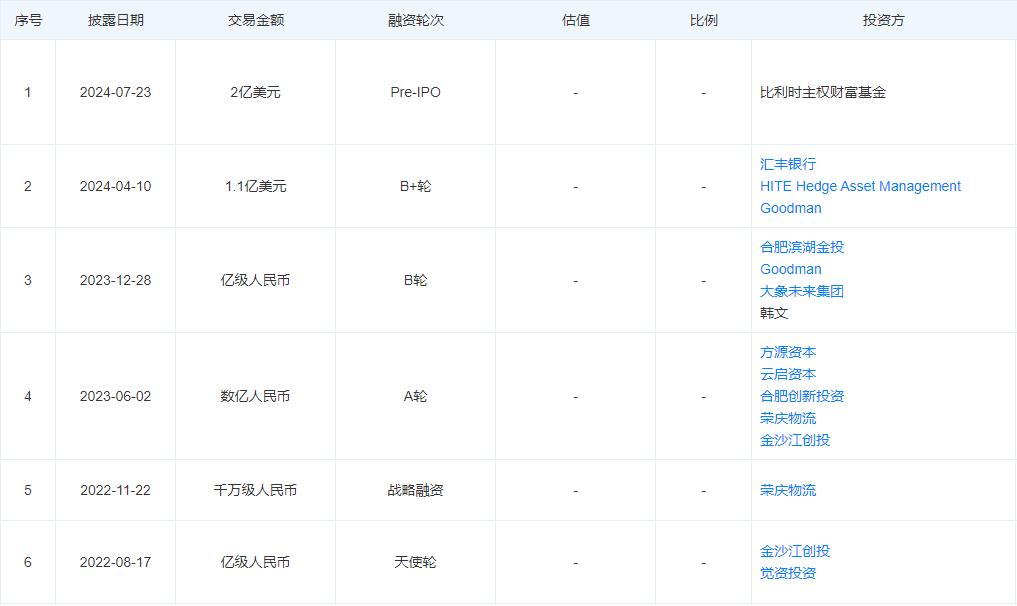Click the Pre-IPO round cell
The image size is (1017, 606).
[x=415, y=92]
